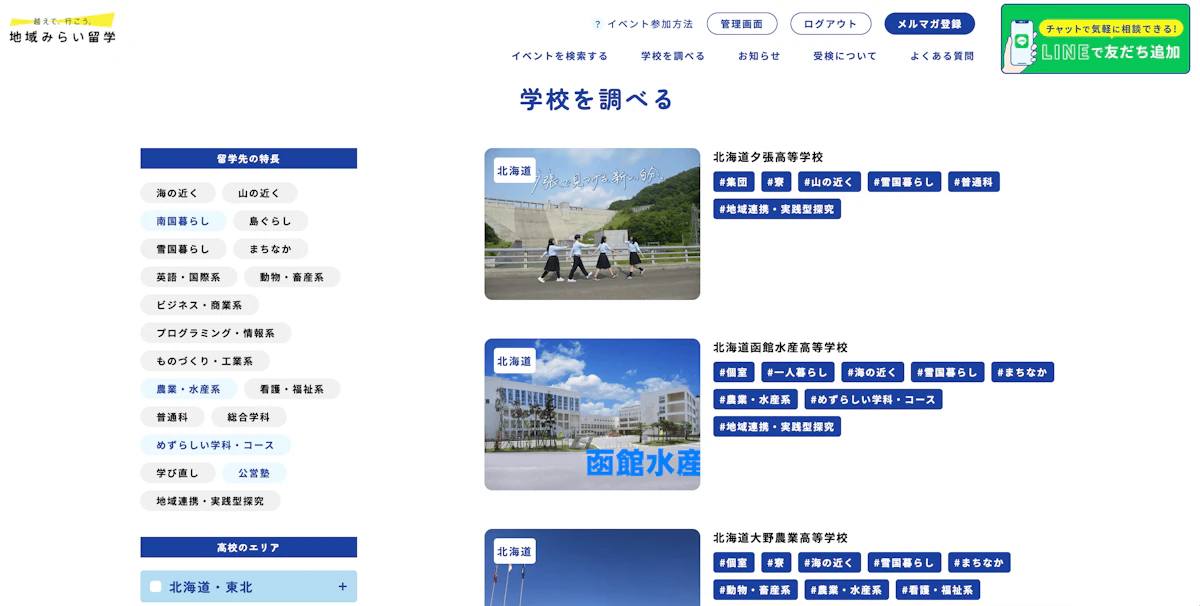The height and width of the screenshot is (606, 1200).
Task: Open the 北海道大野農業高等学校 title link
Action: point(780,537)
